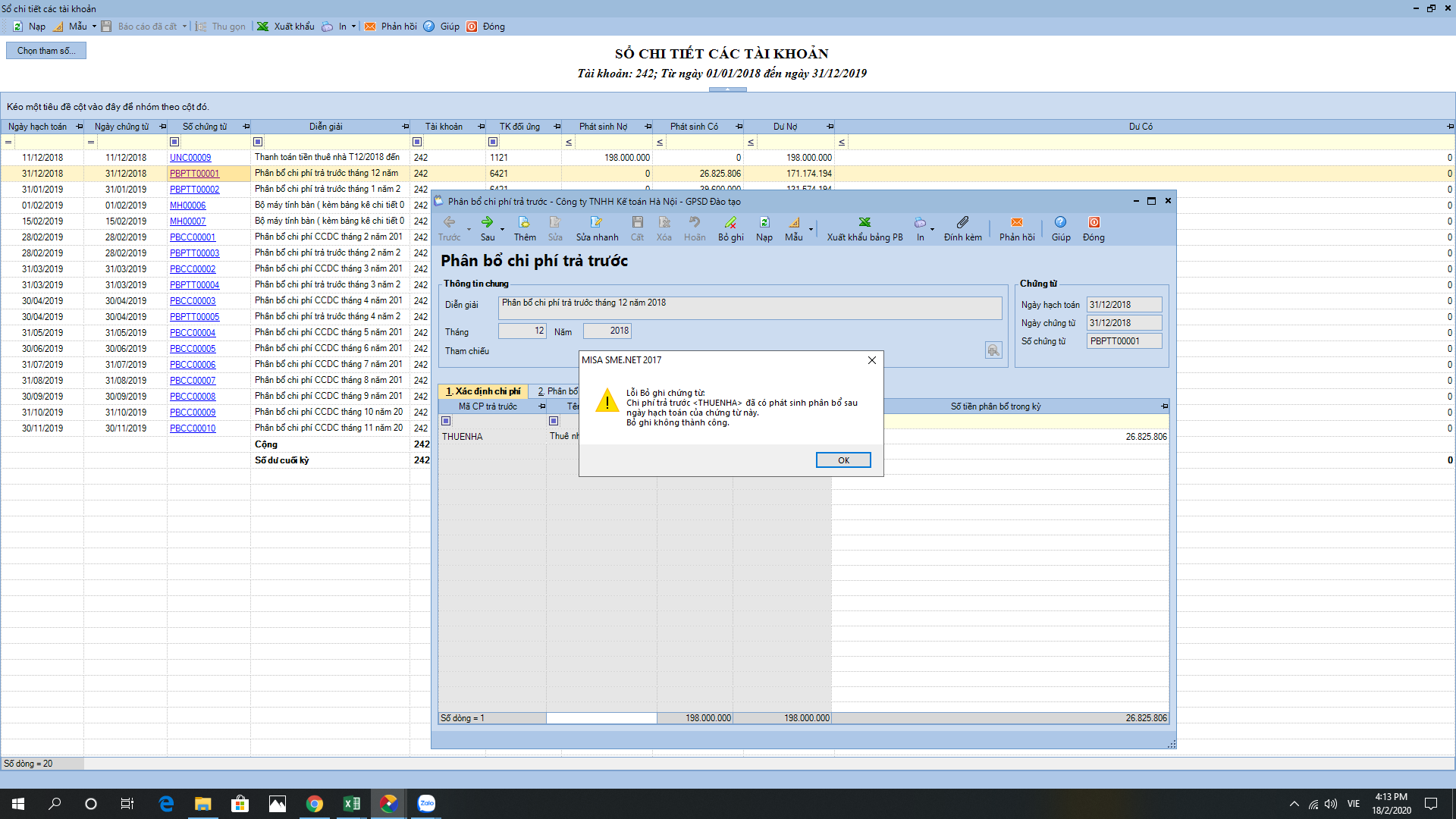Click the Thêm new-voucher icon
1456x819 pixels.
(x=524, y=222)
